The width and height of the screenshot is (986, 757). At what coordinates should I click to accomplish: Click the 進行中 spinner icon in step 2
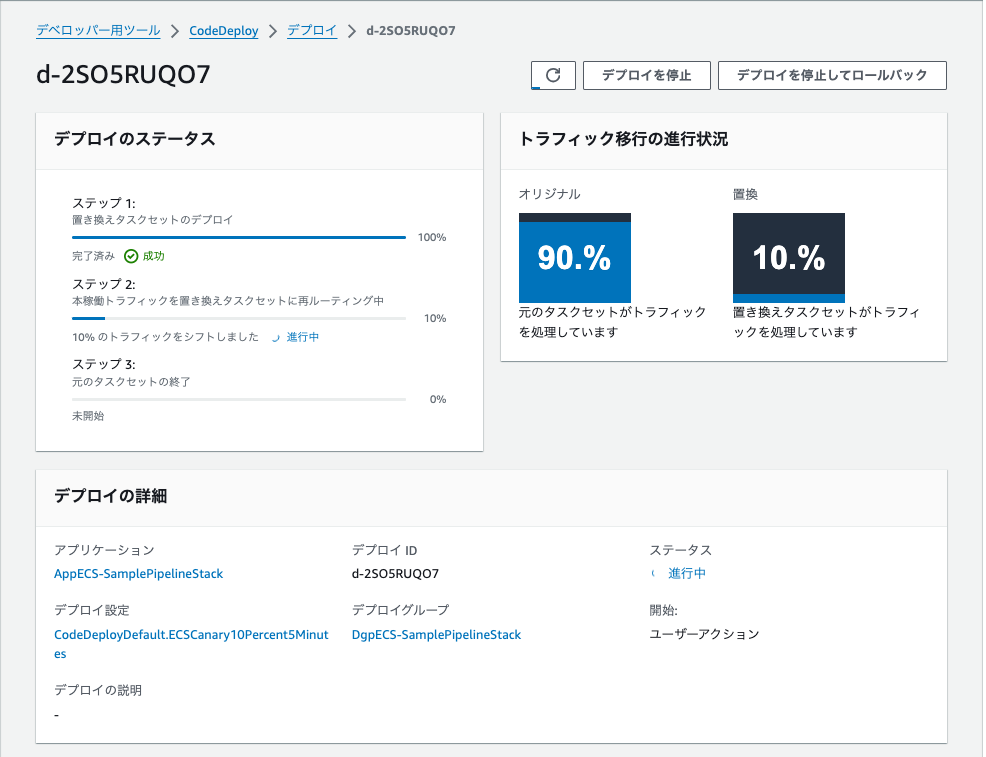[275, 338]
